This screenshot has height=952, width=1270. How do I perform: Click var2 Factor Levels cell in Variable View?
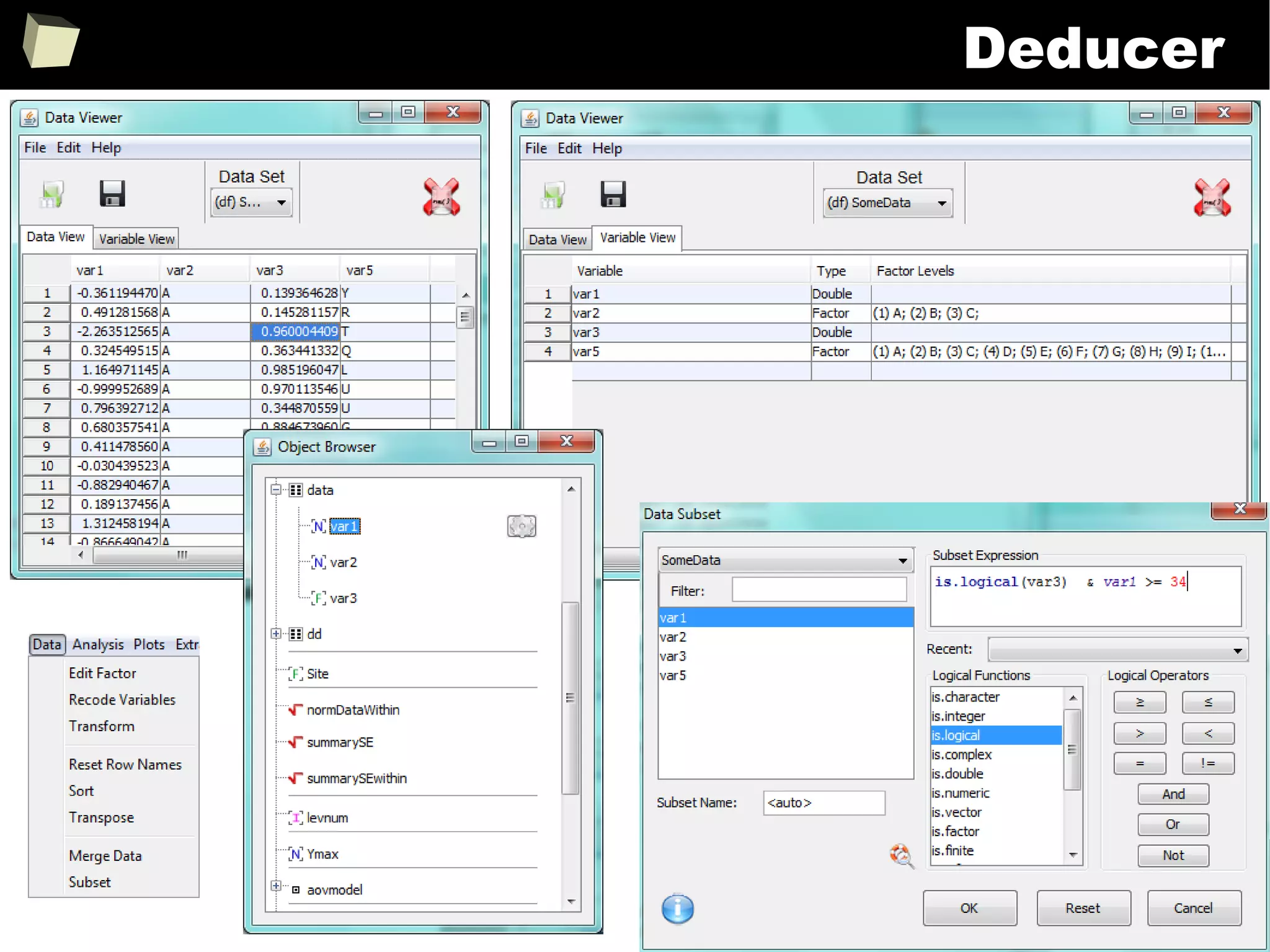1050,313
